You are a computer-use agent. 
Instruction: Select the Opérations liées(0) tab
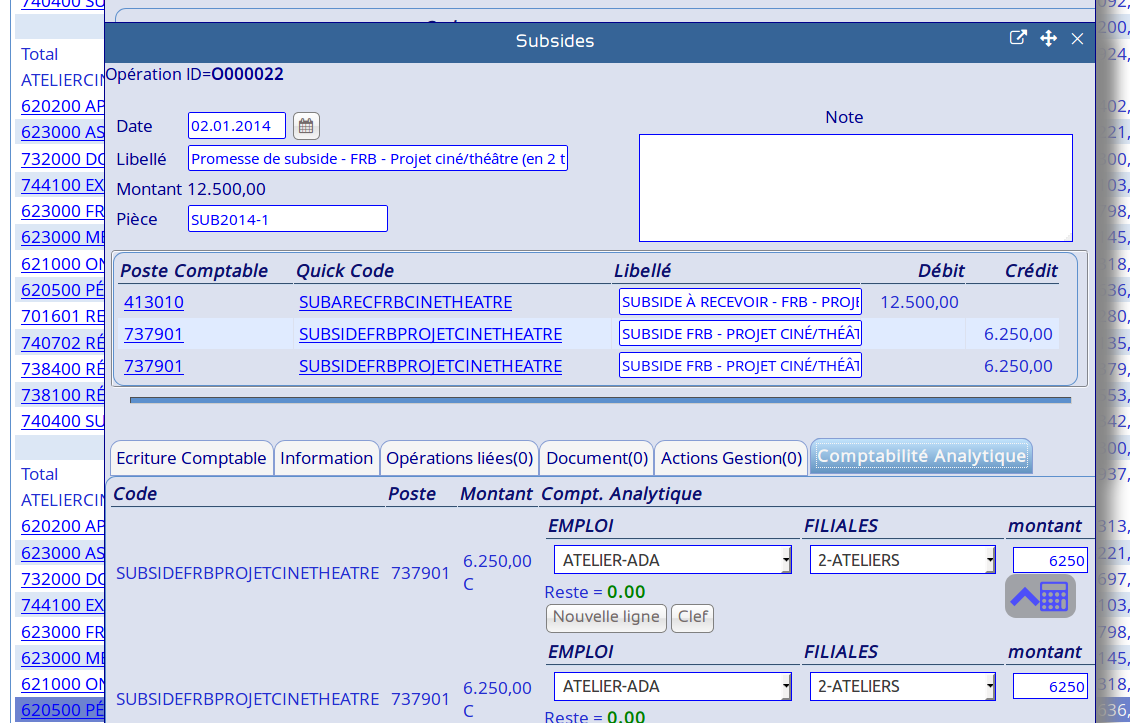coord(459,458)
